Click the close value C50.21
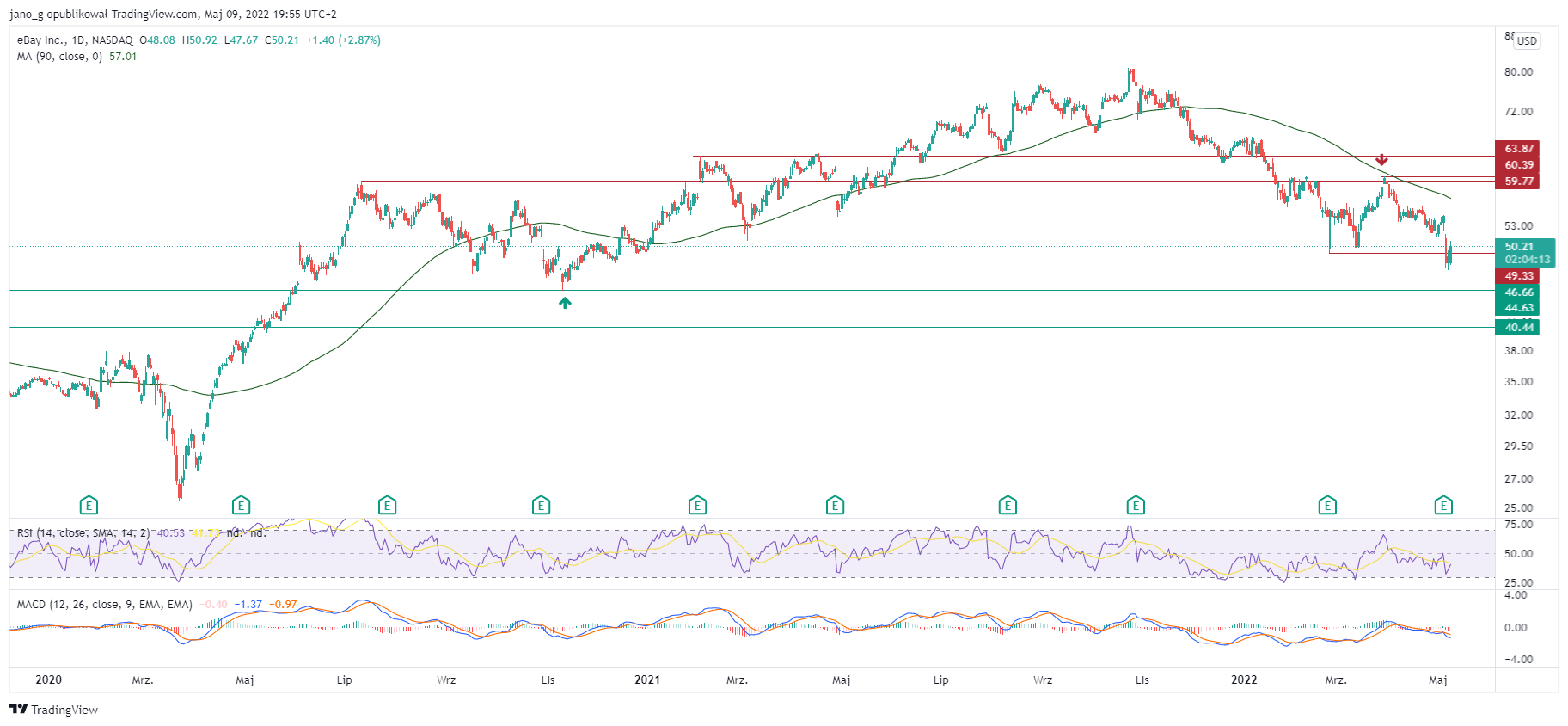 tap(282, 40)
